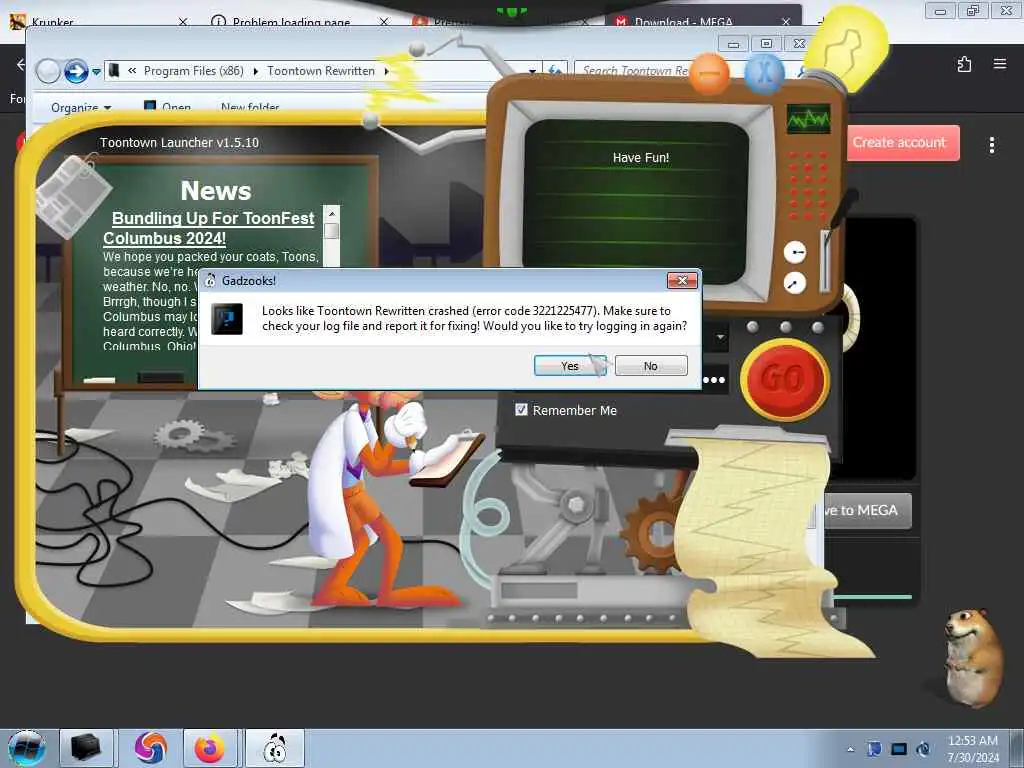The height and width of the screenshot is (768, 1024).
Task: Click New folder in the Explorer toolbar
Action: click(x=250, y=107)
